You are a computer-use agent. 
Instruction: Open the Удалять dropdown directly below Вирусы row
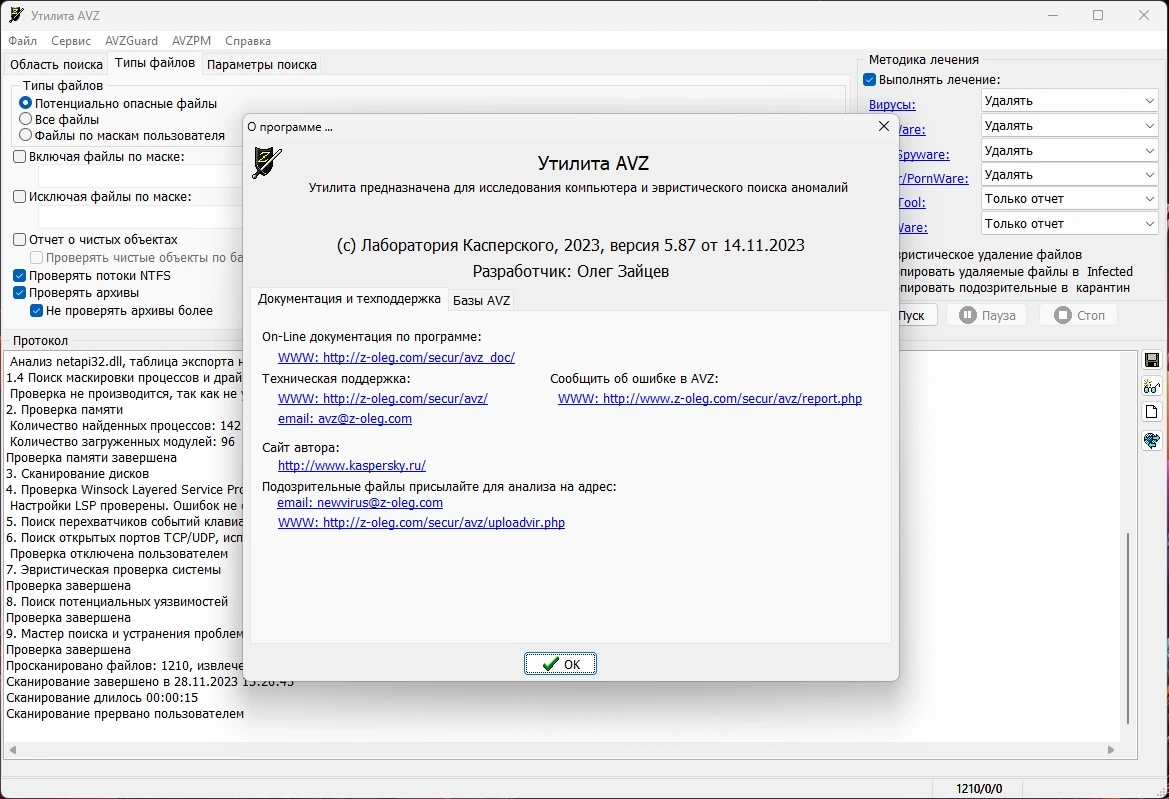pos(1069,126)
